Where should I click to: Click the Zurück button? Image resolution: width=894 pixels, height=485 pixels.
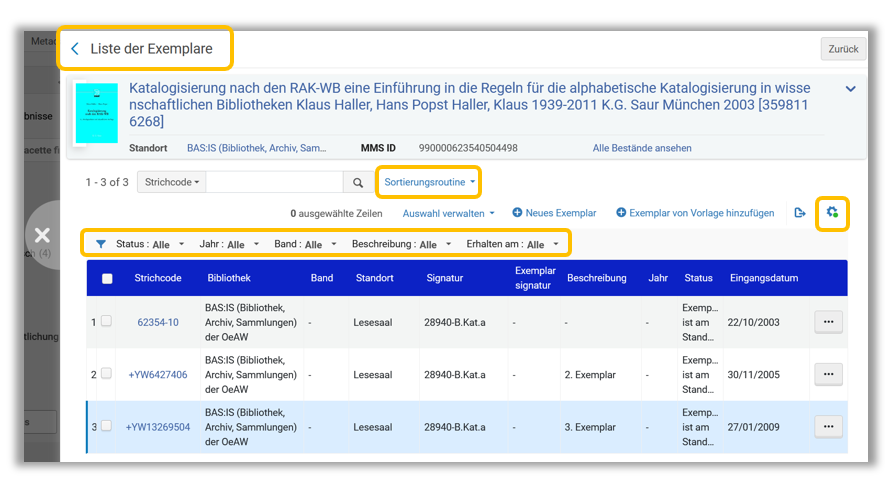click(x=843, y=49)
